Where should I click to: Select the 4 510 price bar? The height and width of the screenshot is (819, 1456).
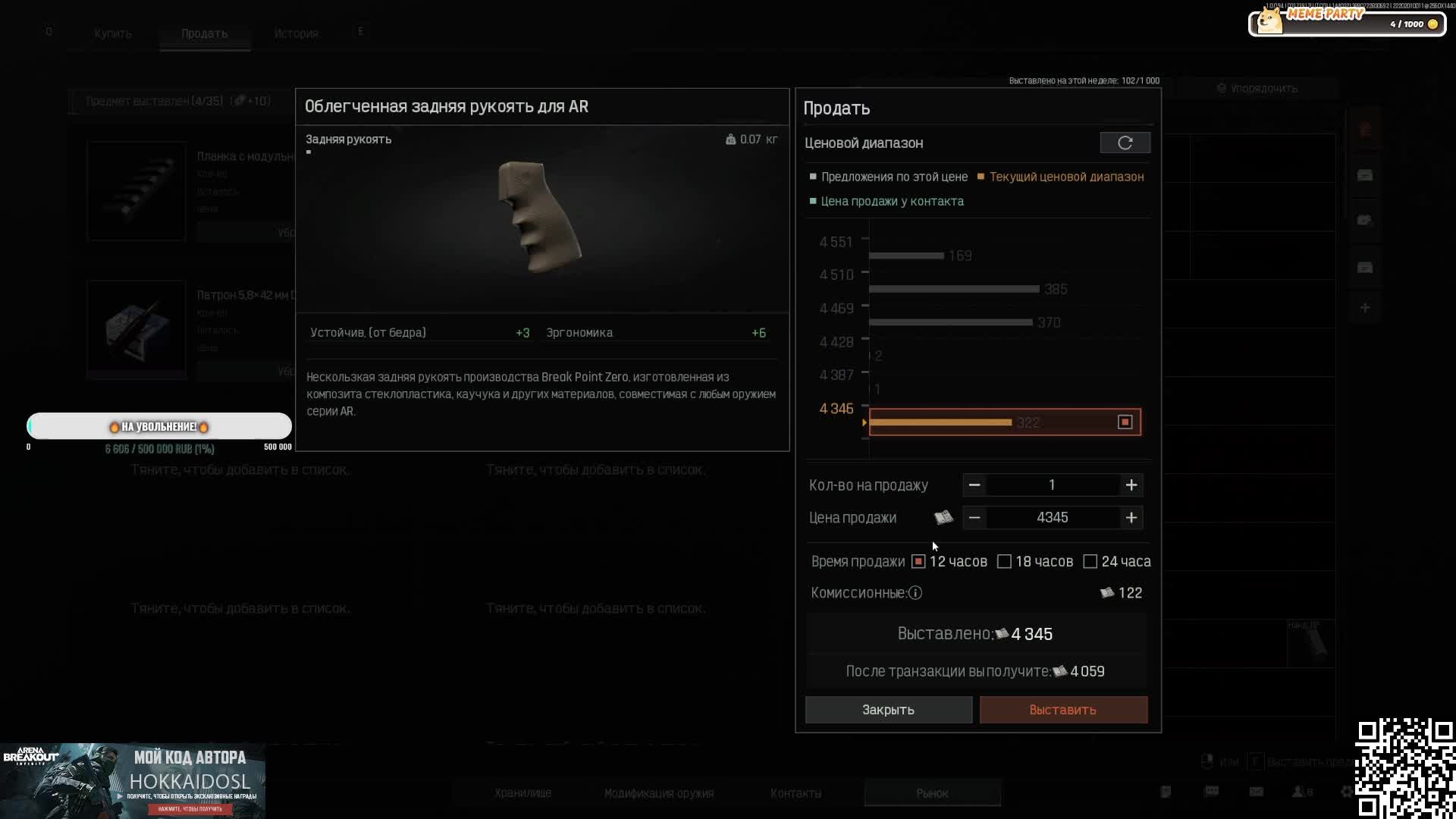pos(954,289)
